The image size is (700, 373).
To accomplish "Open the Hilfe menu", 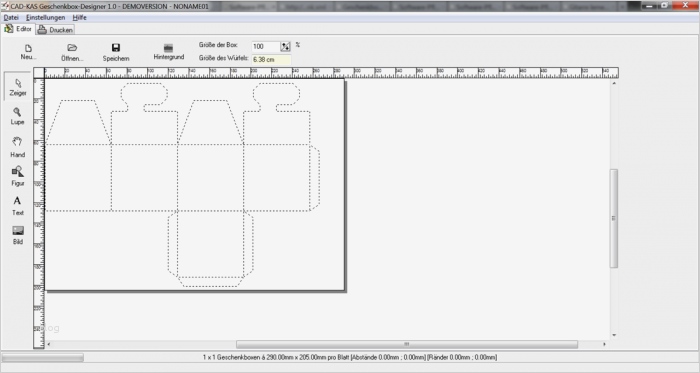I will [79, 17].
